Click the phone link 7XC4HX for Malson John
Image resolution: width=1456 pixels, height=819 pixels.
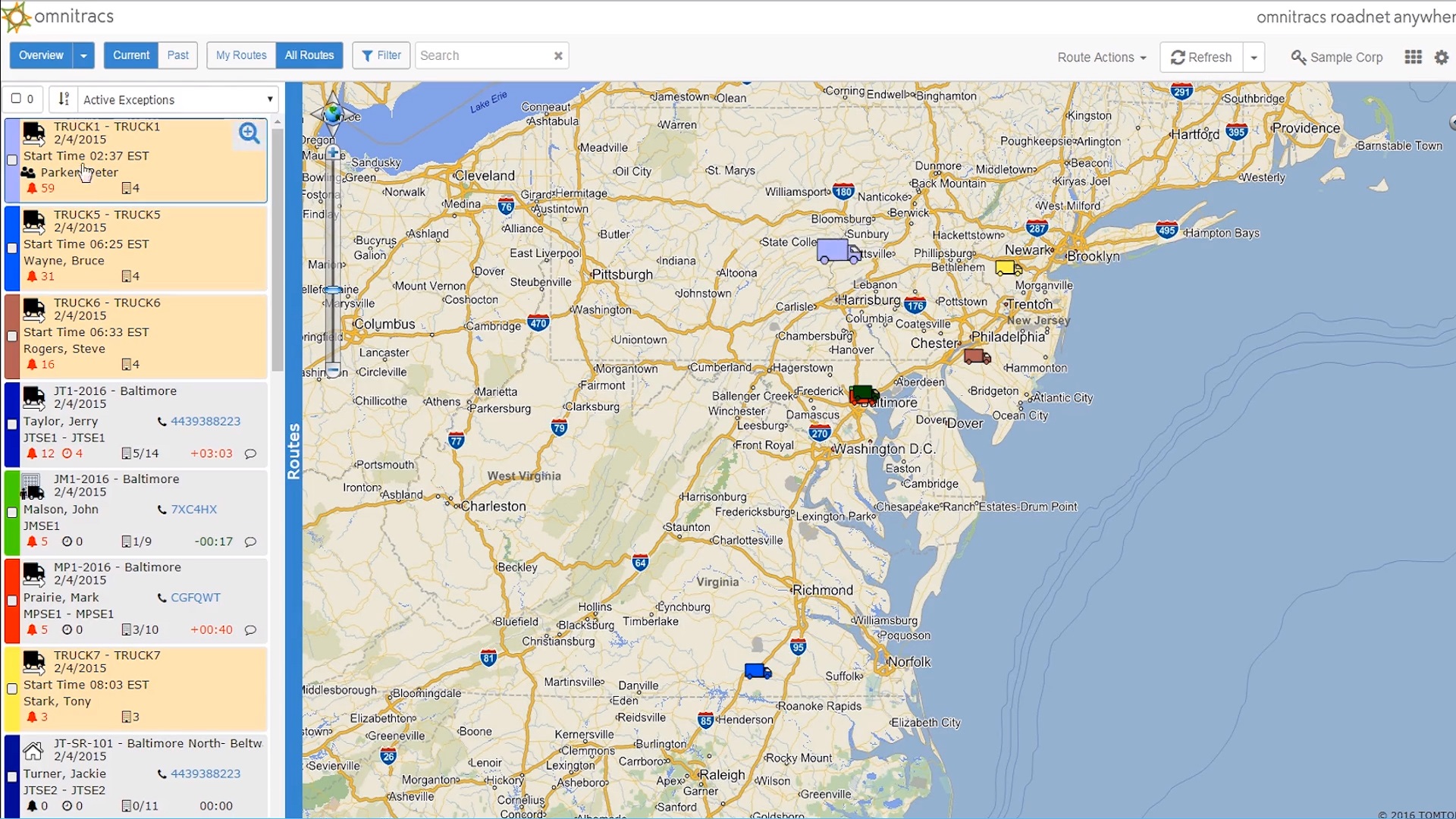[x=194, y=509]
